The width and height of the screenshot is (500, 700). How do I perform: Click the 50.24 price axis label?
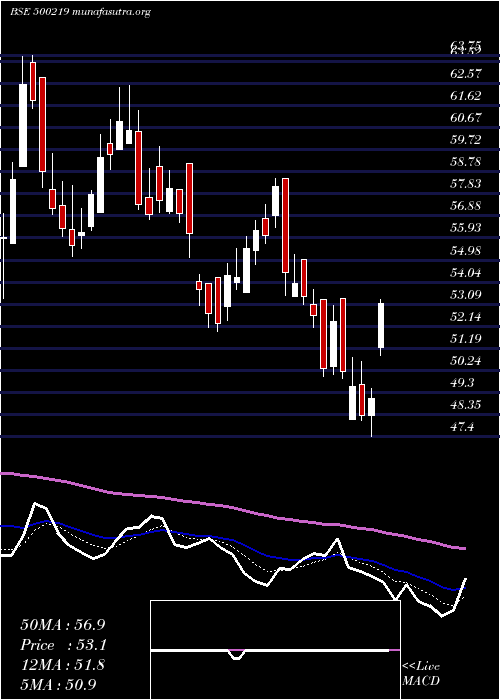[x=466, y=360]
